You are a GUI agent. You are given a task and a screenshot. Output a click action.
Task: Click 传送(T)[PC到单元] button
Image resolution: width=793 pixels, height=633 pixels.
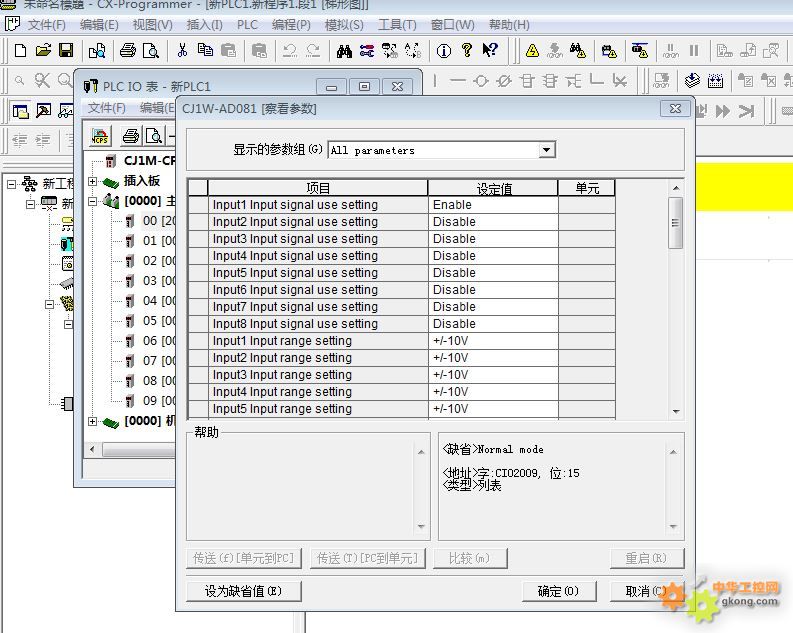coord(368,558)
